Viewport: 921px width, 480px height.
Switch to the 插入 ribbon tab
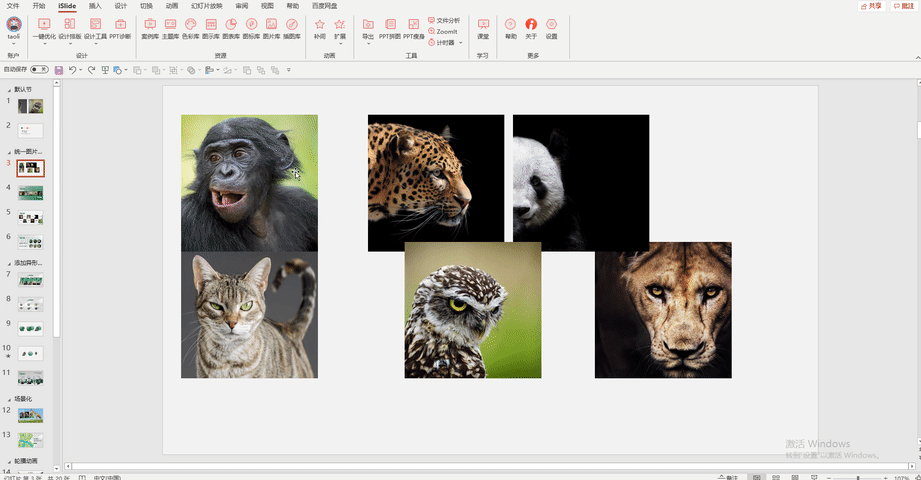coord(95,6)
